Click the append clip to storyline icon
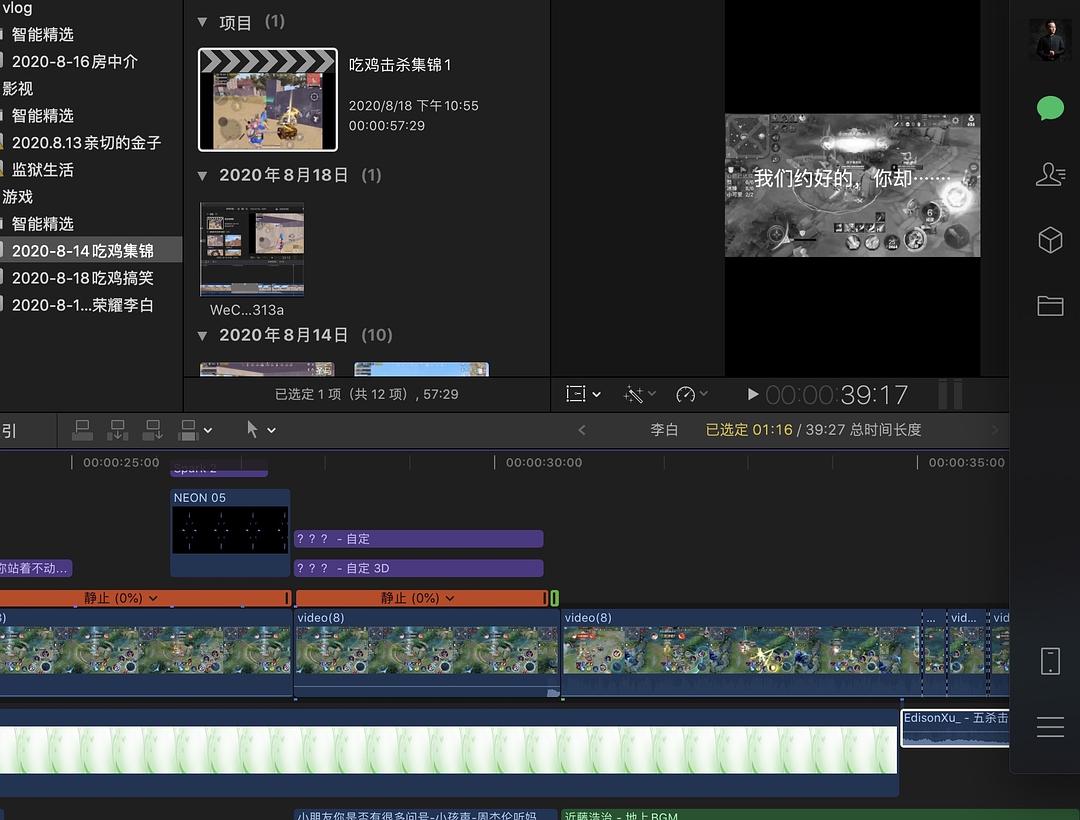 pyautogui.click(x=152, y=430)
